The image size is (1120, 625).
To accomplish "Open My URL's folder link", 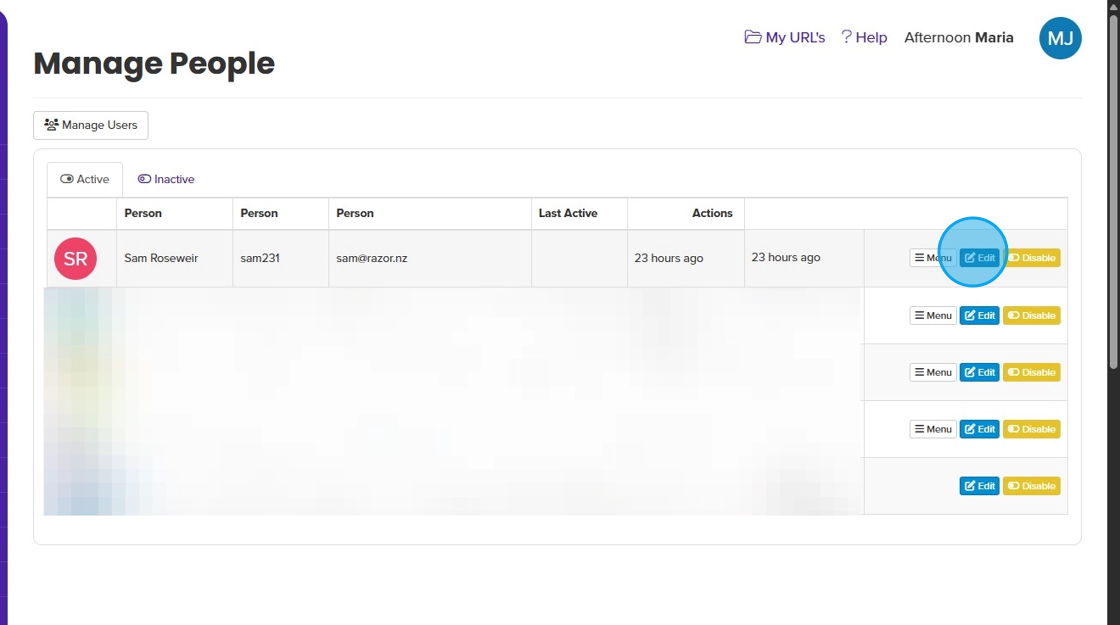I will [785, 37].
